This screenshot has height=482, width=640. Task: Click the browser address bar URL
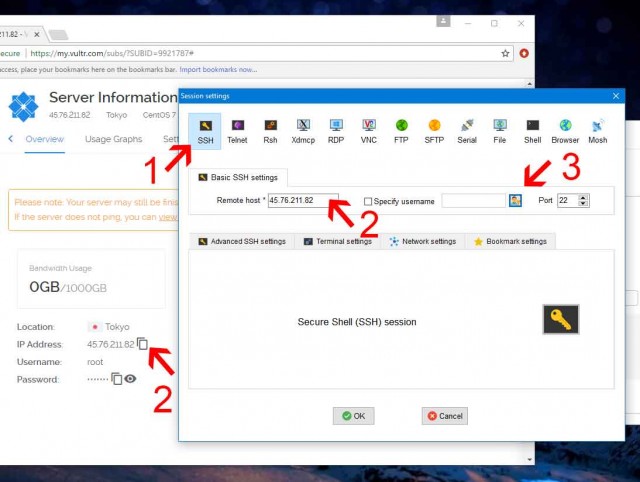pos(112,53)
